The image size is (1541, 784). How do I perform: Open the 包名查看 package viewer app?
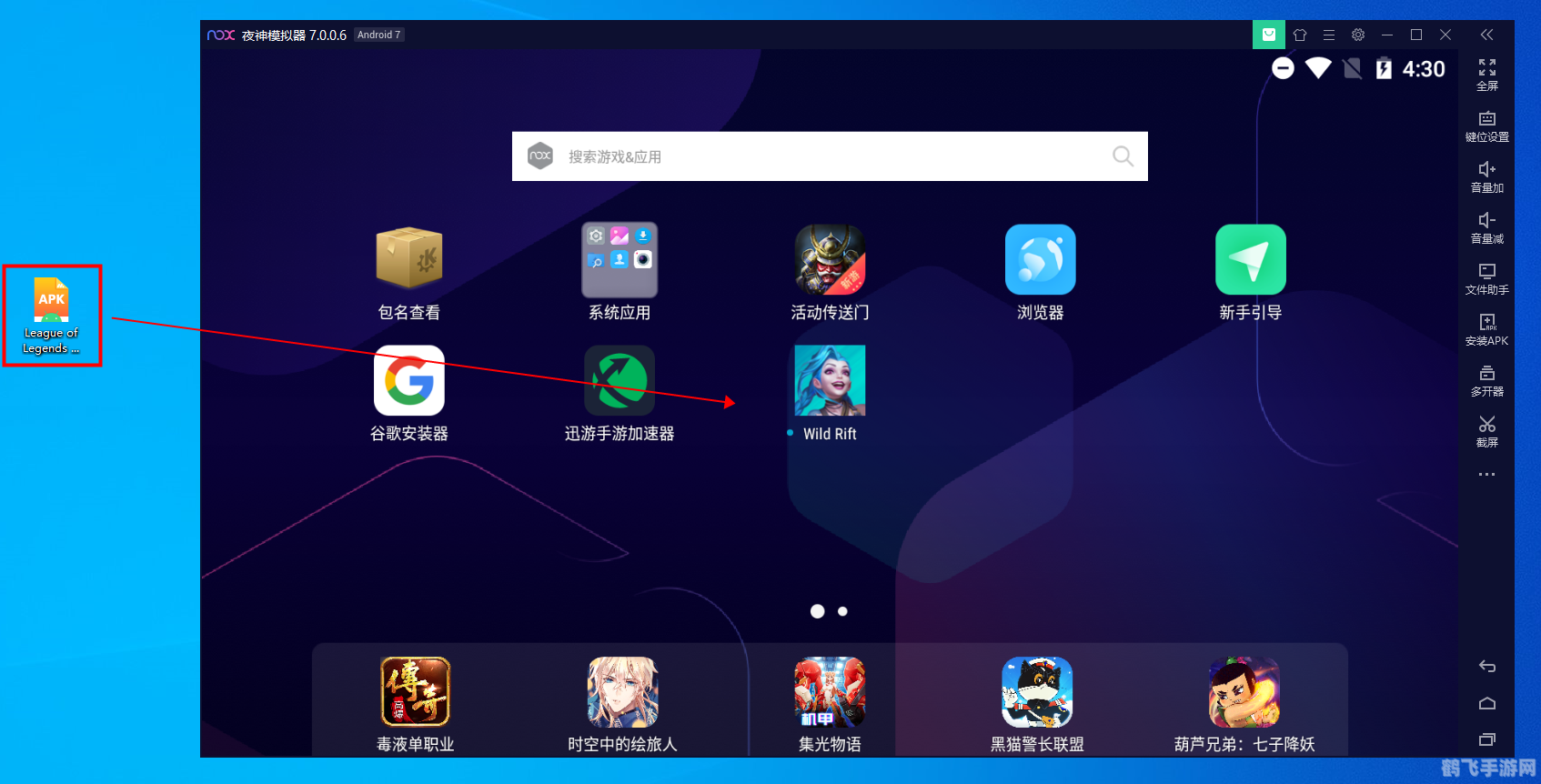pos(408,260)
